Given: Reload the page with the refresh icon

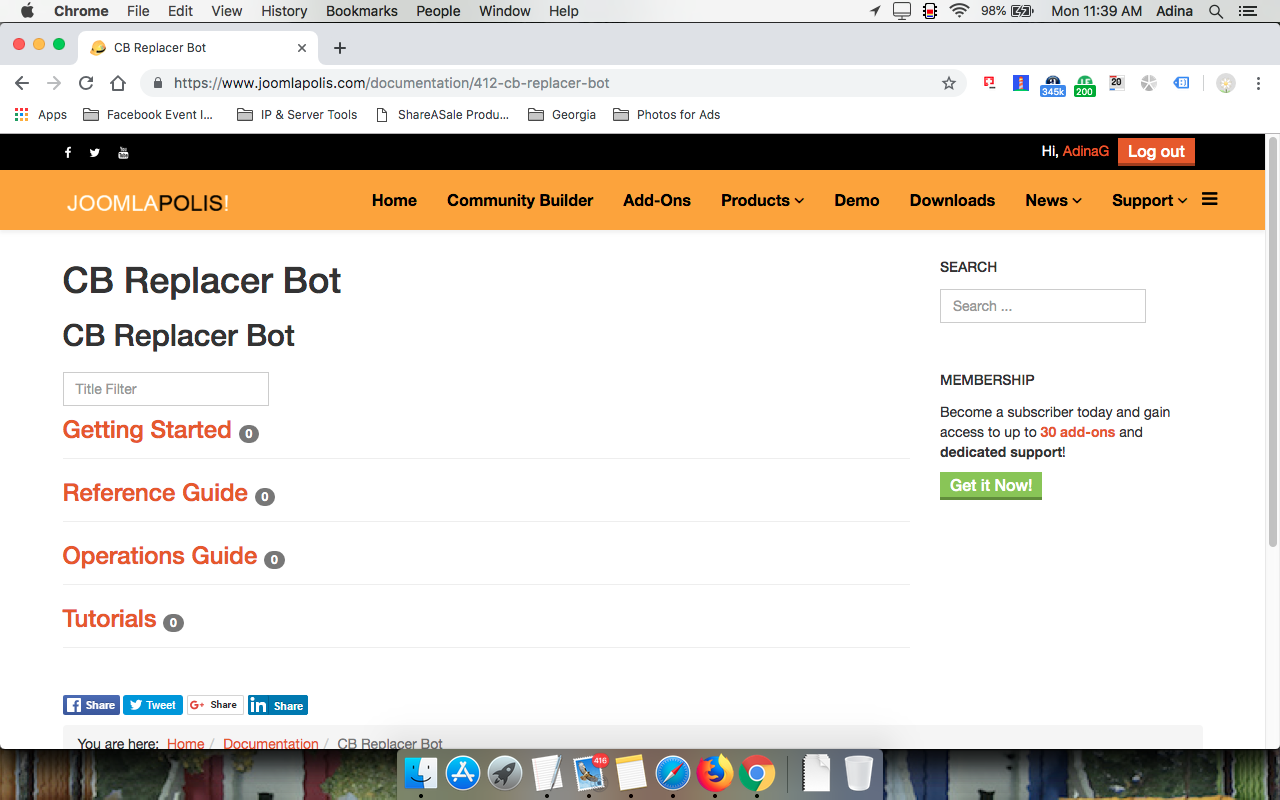Looking at the screenshot, I should [86, 83].
